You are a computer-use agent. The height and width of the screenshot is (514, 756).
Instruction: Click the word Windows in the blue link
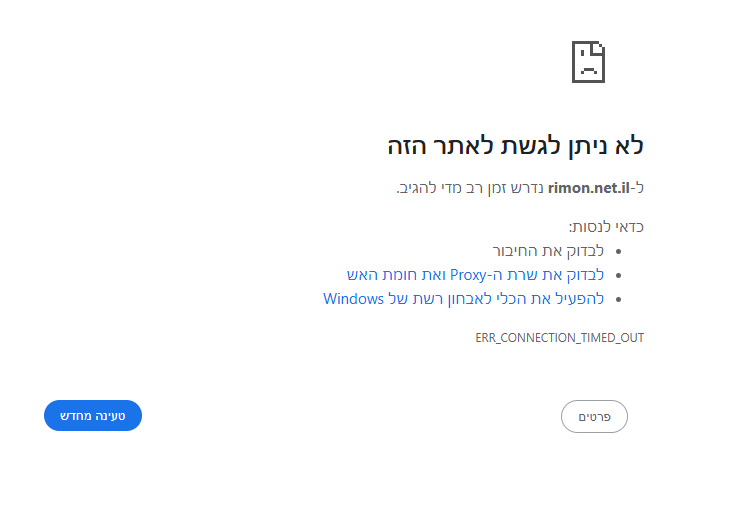[353, 299]
